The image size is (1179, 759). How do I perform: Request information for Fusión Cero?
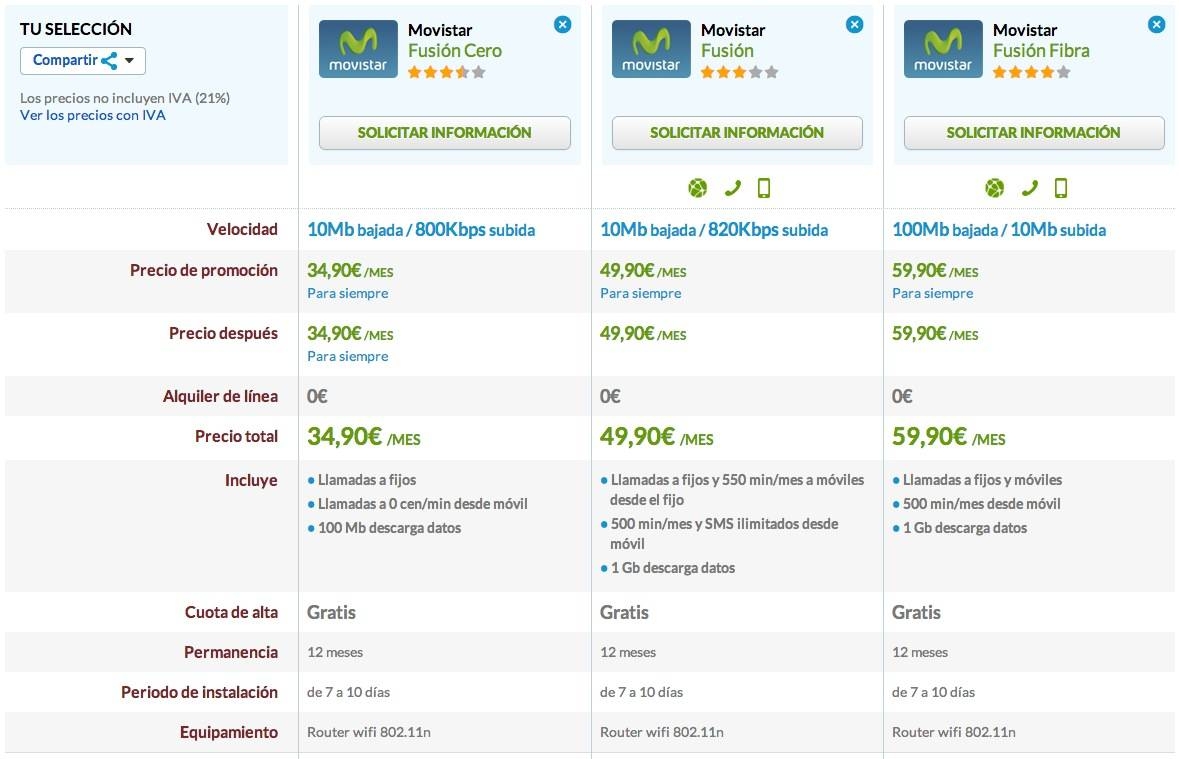[444, 133]
